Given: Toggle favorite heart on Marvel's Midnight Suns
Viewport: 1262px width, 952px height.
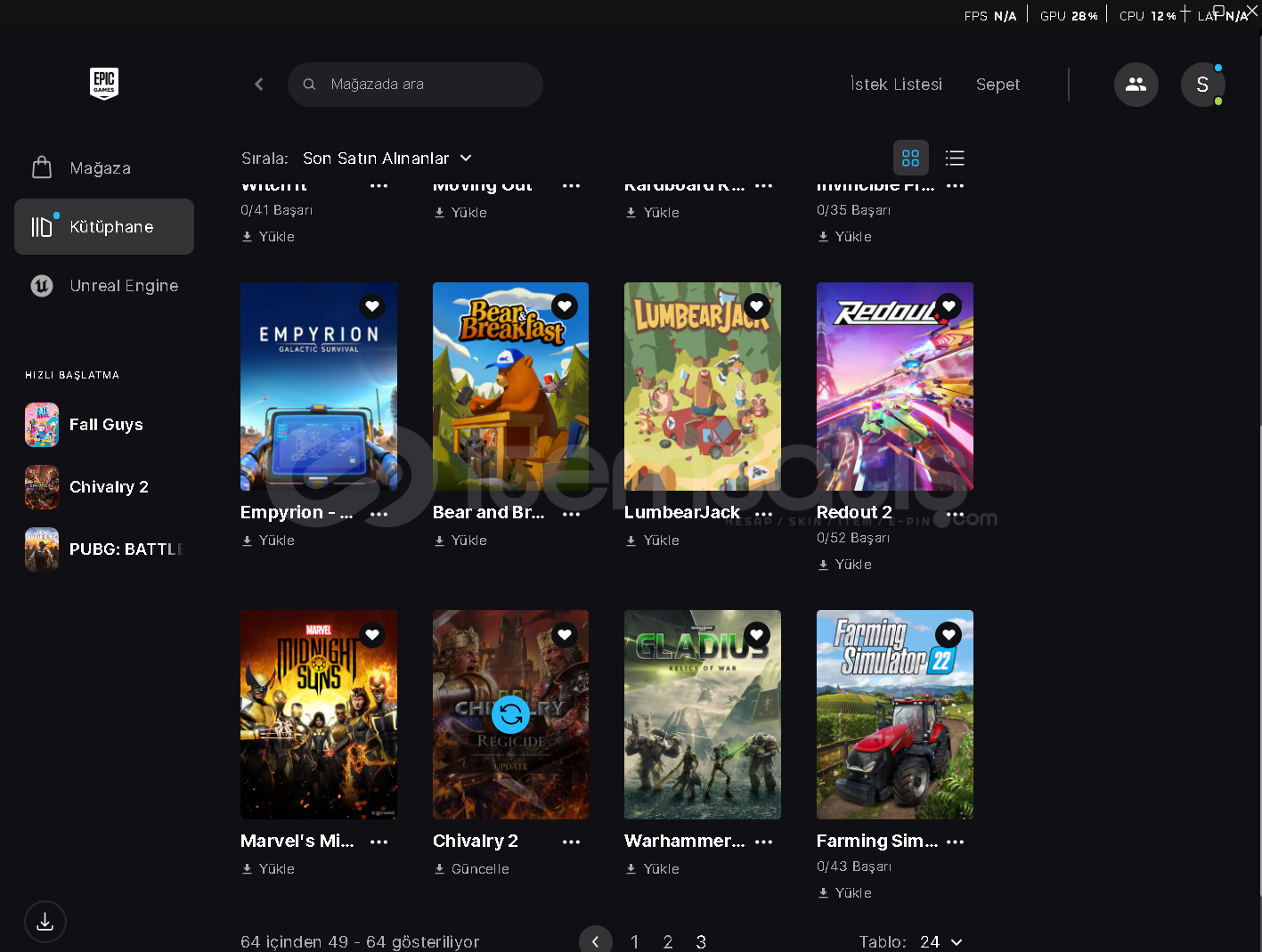Looking at the screenshot, I should [372, 635].
